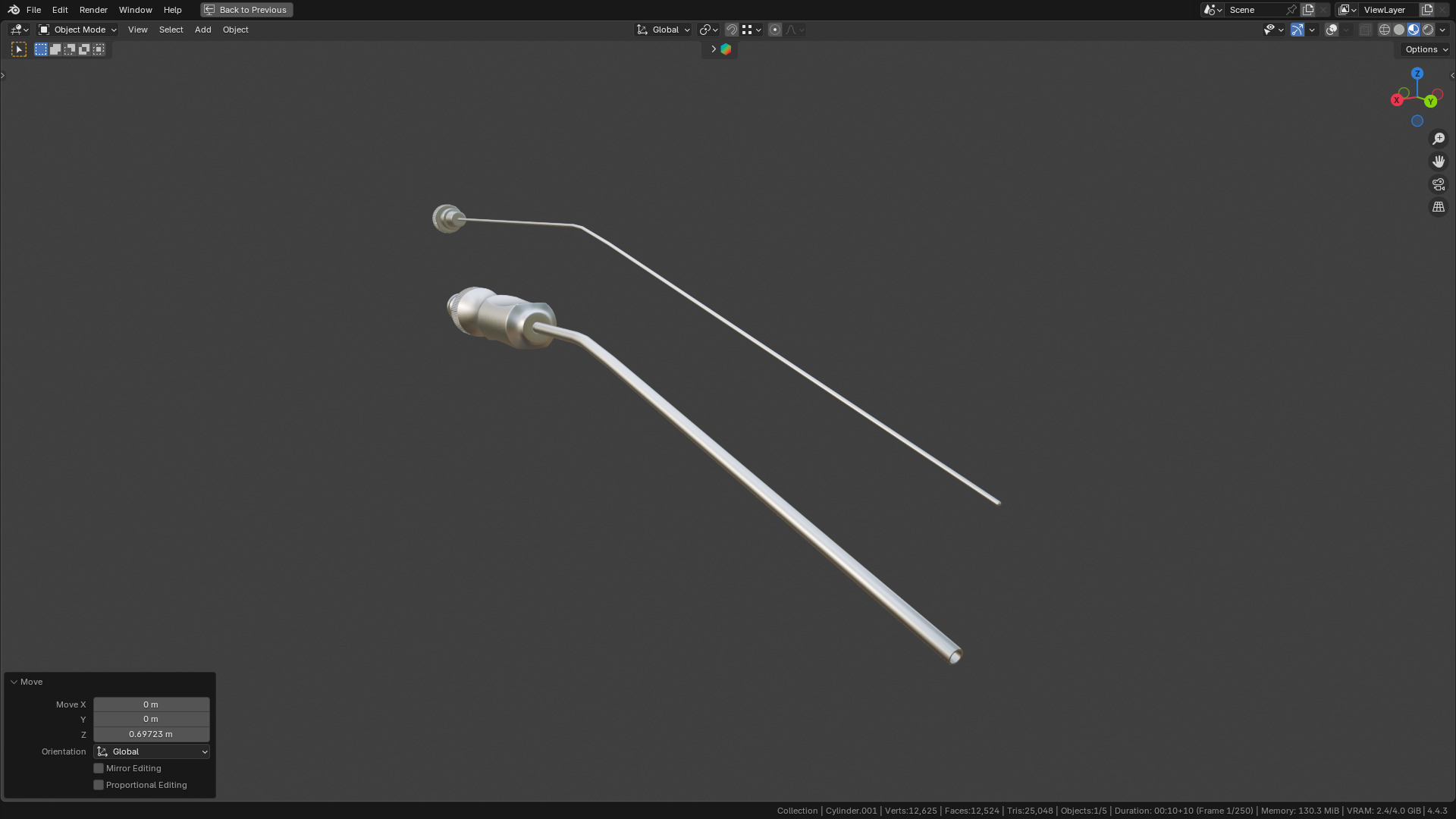Click the Z axis on navigation gizmo

click(1417, 74)
